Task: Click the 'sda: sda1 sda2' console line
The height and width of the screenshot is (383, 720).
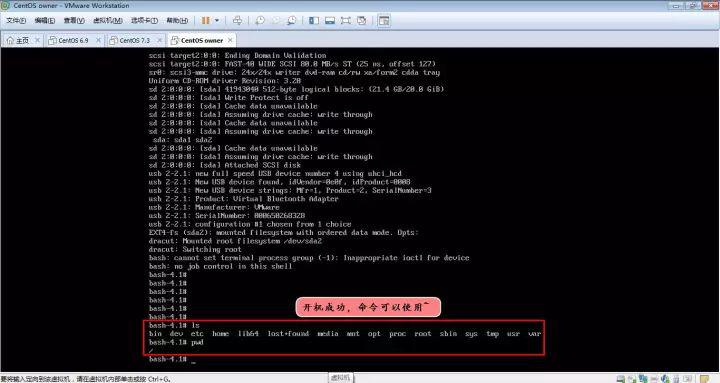Action: click(x=182, y=140)
